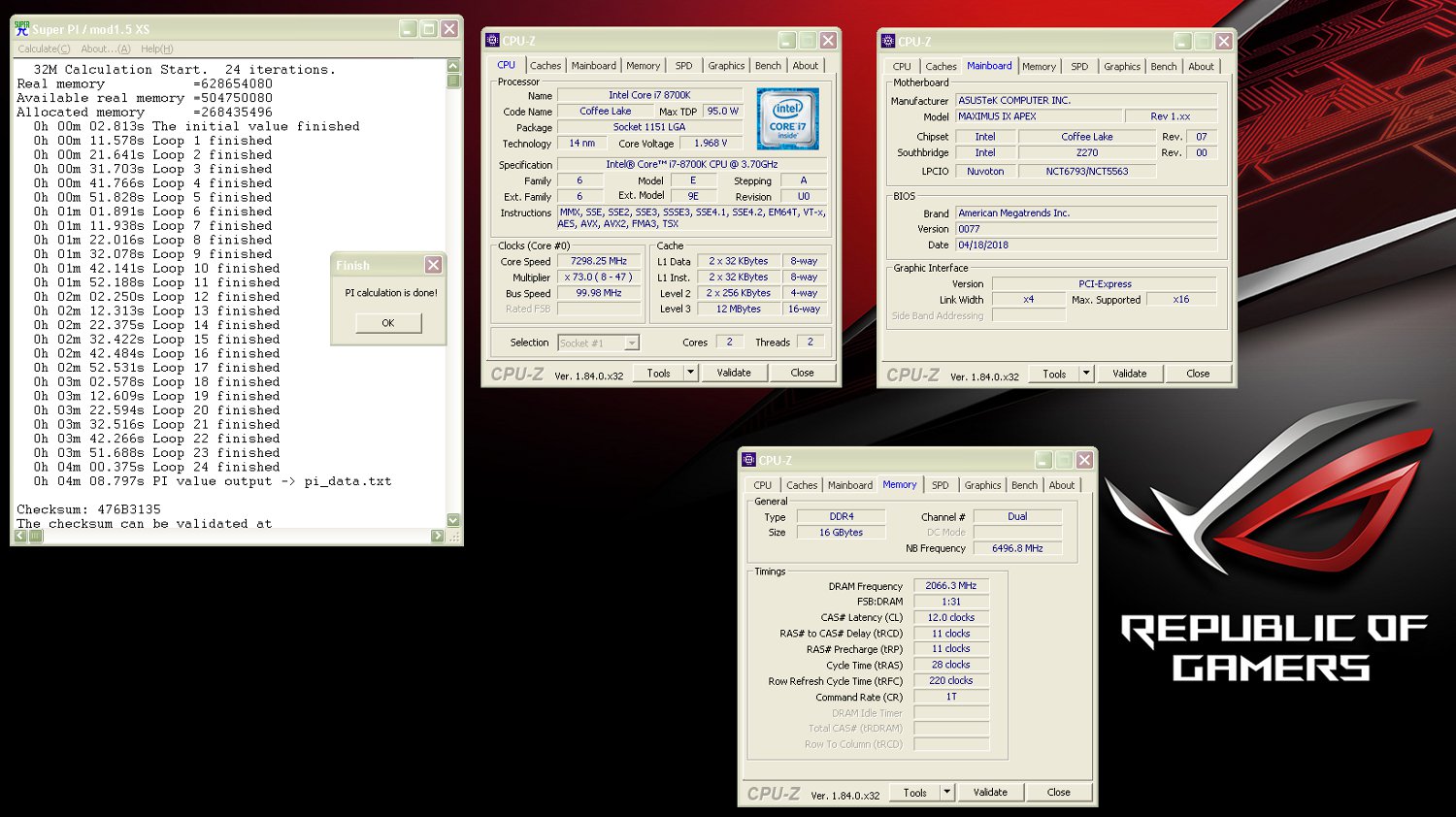The width and height of the screenshot is (1456, 817).
Task: Click Validate in Memory window
Action: pyautogui.click(x=990, y=793)
